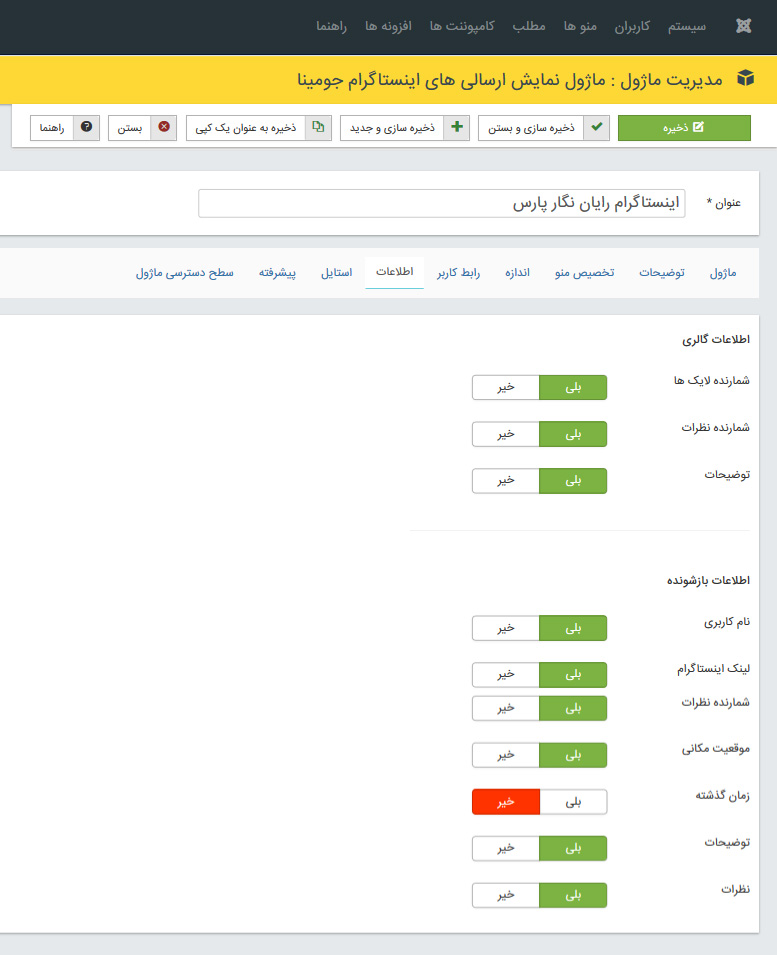Open the کامپوننت ها menu

click(x=462, y=27)
